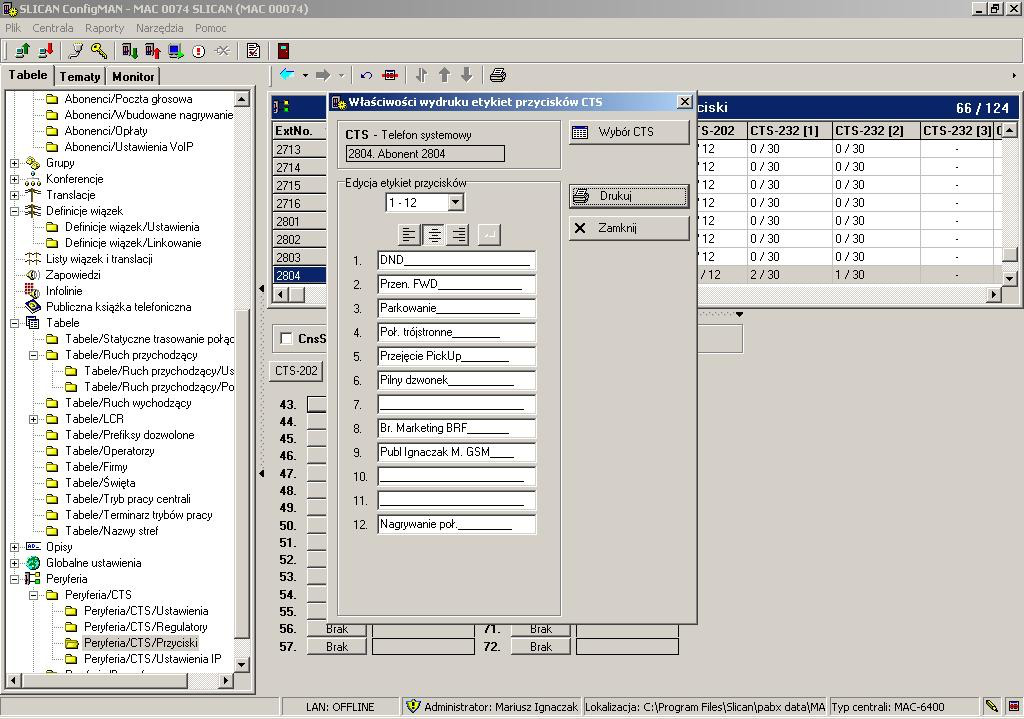The width and height of the screenshot is (1024, 719).
Task: Click the green up-arrow computer toolbar icon
Action: [22, 50]
